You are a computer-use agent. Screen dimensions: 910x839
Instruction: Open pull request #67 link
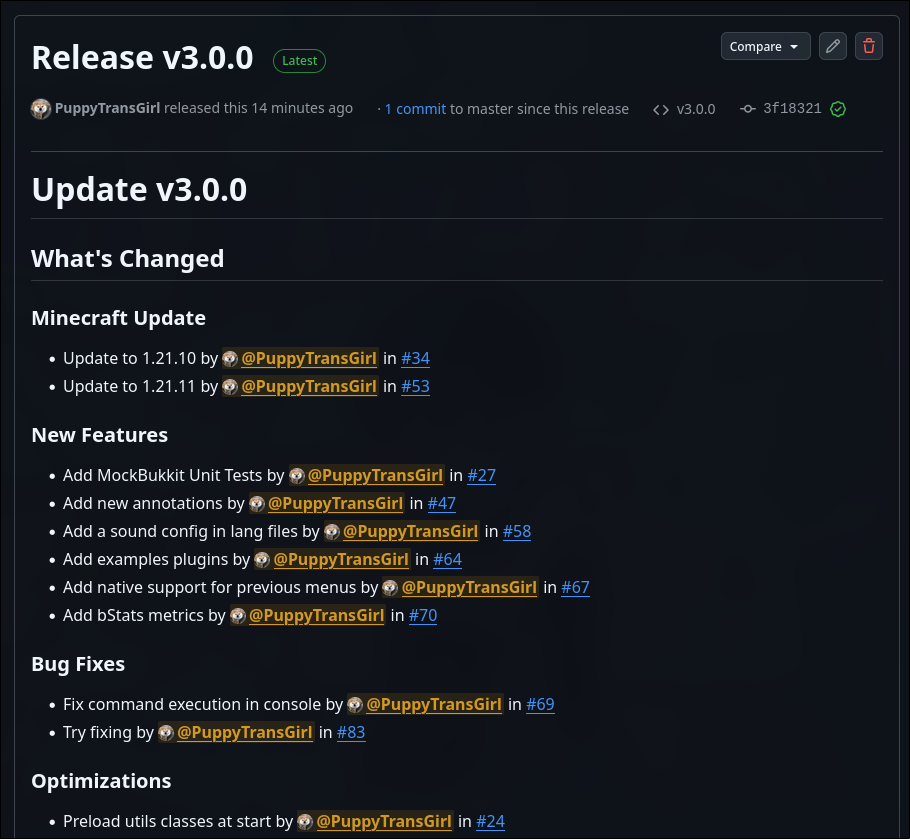pos(575,587)
